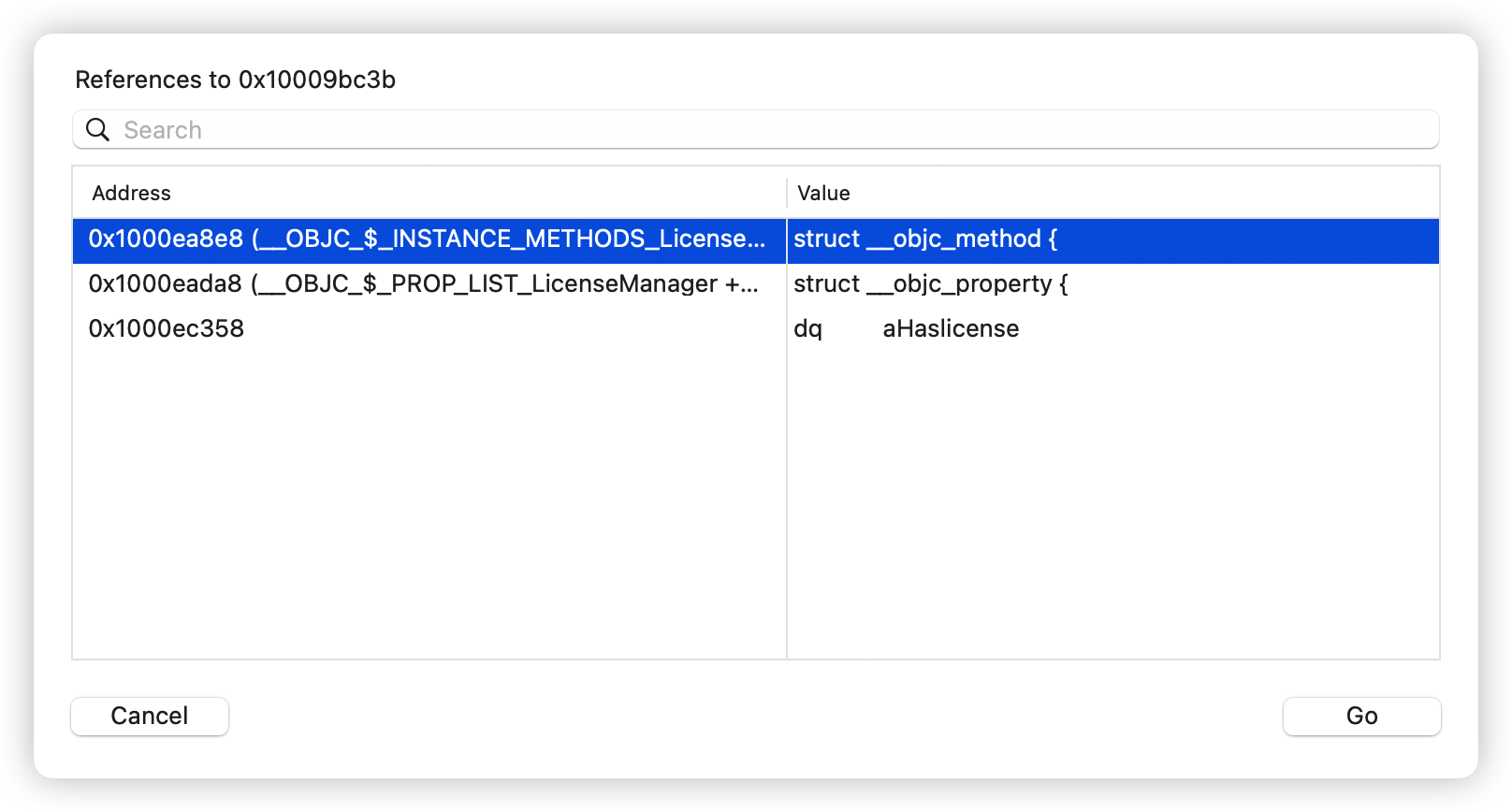
Task: Click the aHaslicense operand text
Action: click(951, 328)
